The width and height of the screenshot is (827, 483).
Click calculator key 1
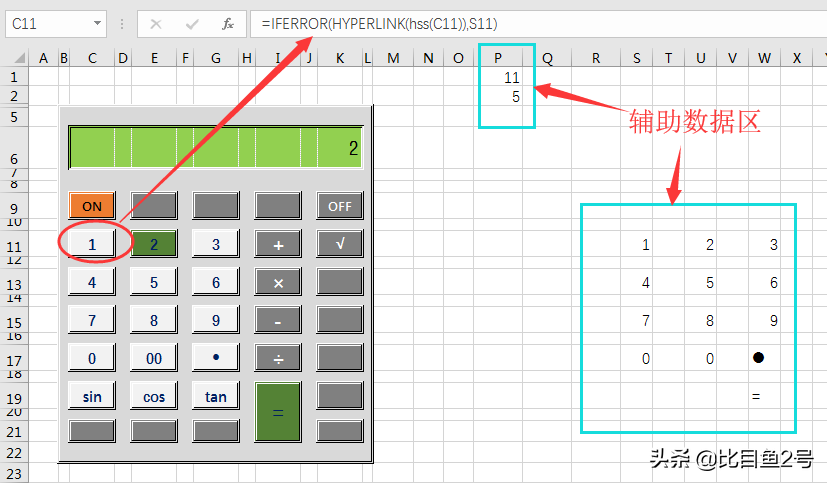[x=92, y=244]
